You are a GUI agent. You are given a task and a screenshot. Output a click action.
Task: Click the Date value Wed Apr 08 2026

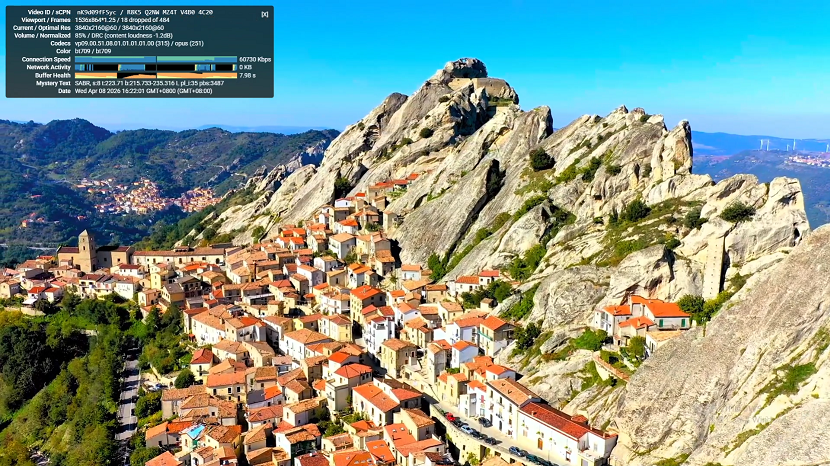click(143, 91)
